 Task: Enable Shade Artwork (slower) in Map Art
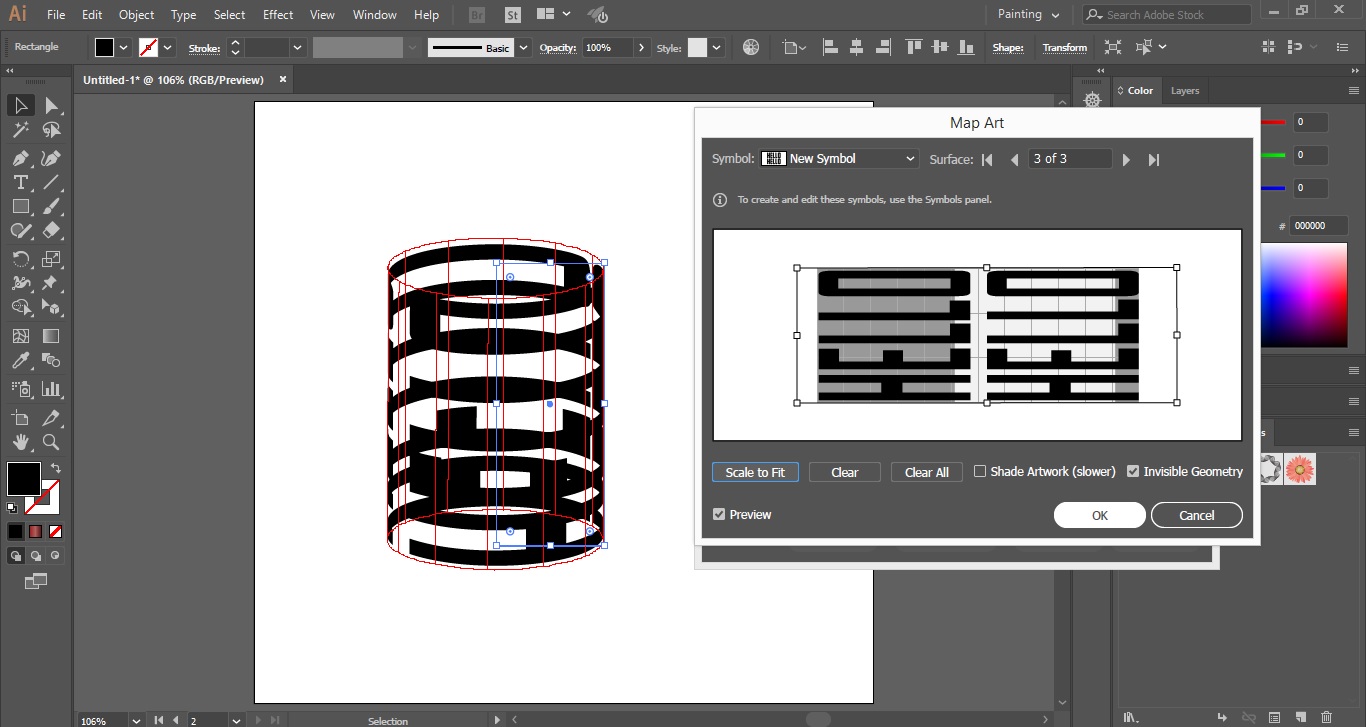[x=980, y=470]
